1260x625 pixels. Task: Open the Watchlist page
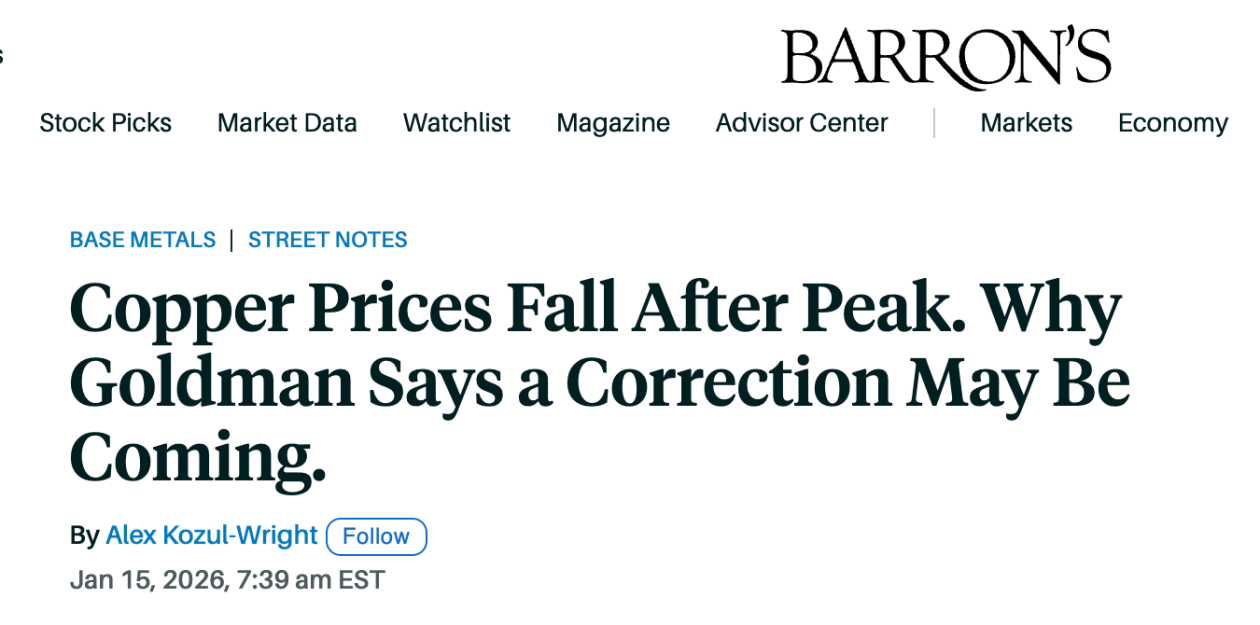456,123
